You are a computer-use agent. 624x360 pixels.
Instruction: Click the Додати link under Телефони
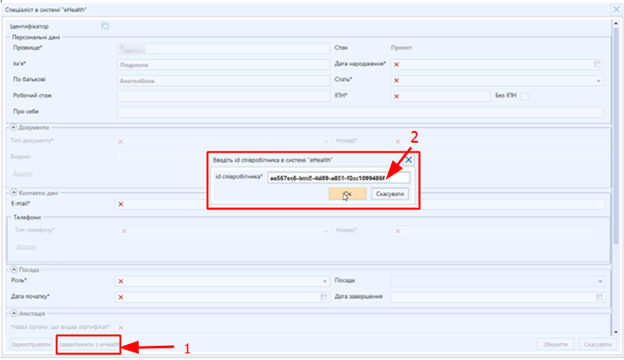(x=26, y=247)
